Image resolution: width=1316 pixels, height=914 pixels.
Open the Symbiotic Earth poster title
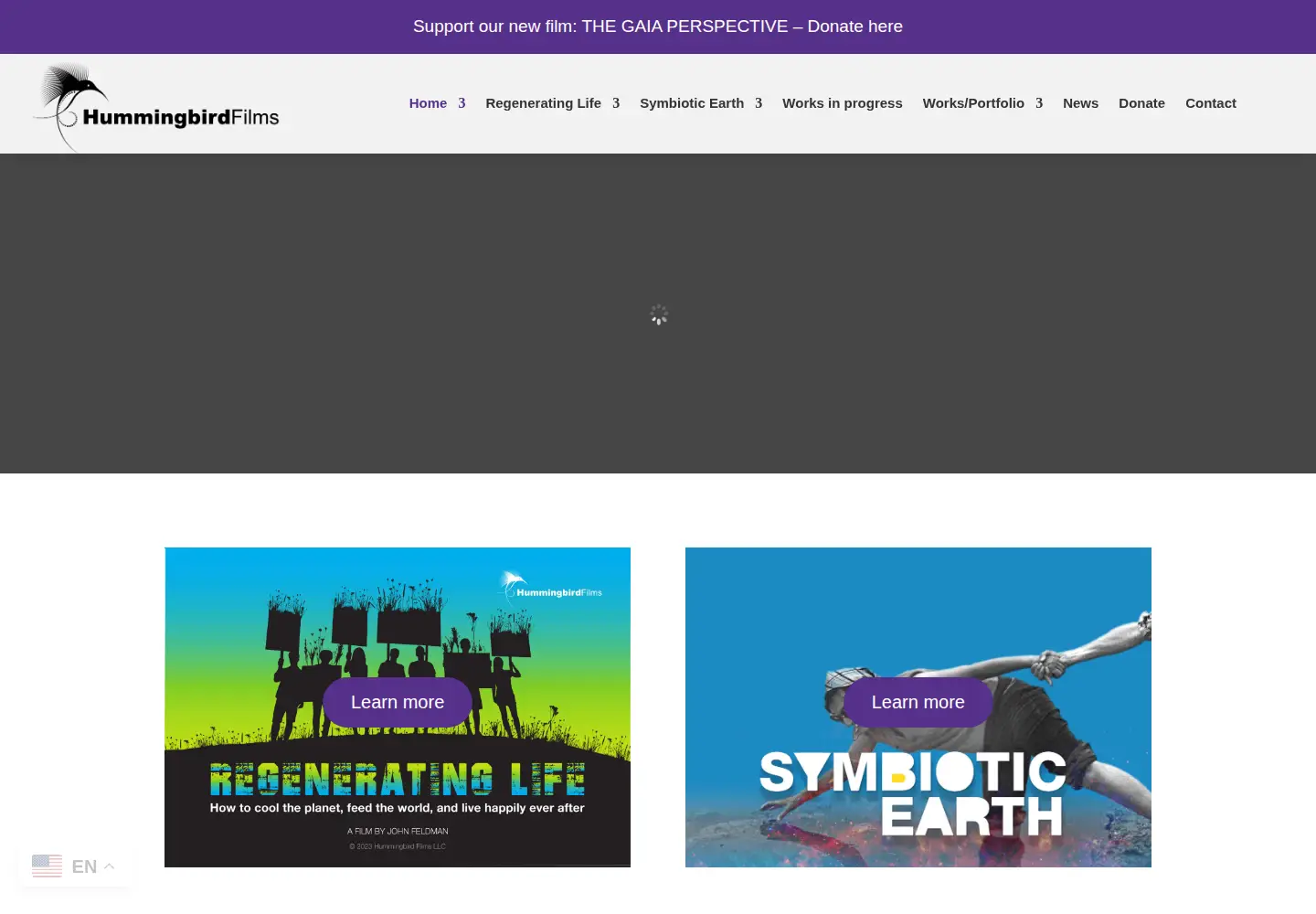(912, 793)
